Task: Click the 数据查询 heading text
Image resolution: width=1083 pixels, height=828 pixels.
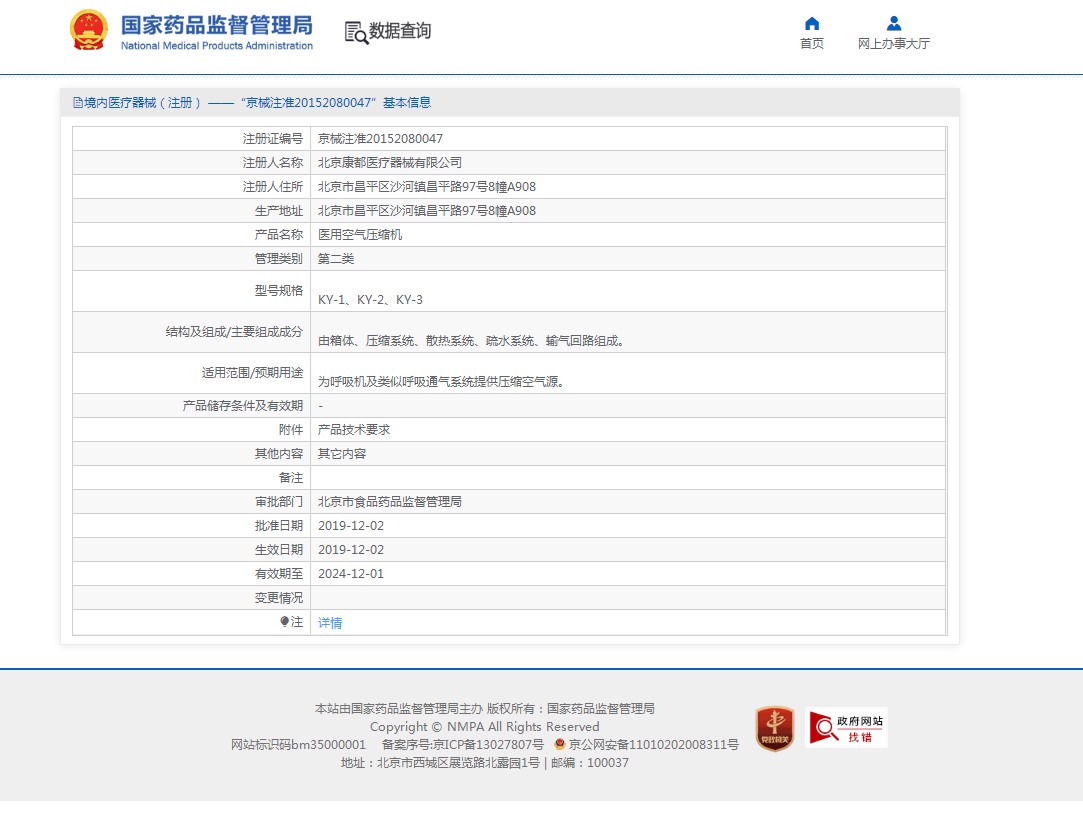Action: [400, 30]
